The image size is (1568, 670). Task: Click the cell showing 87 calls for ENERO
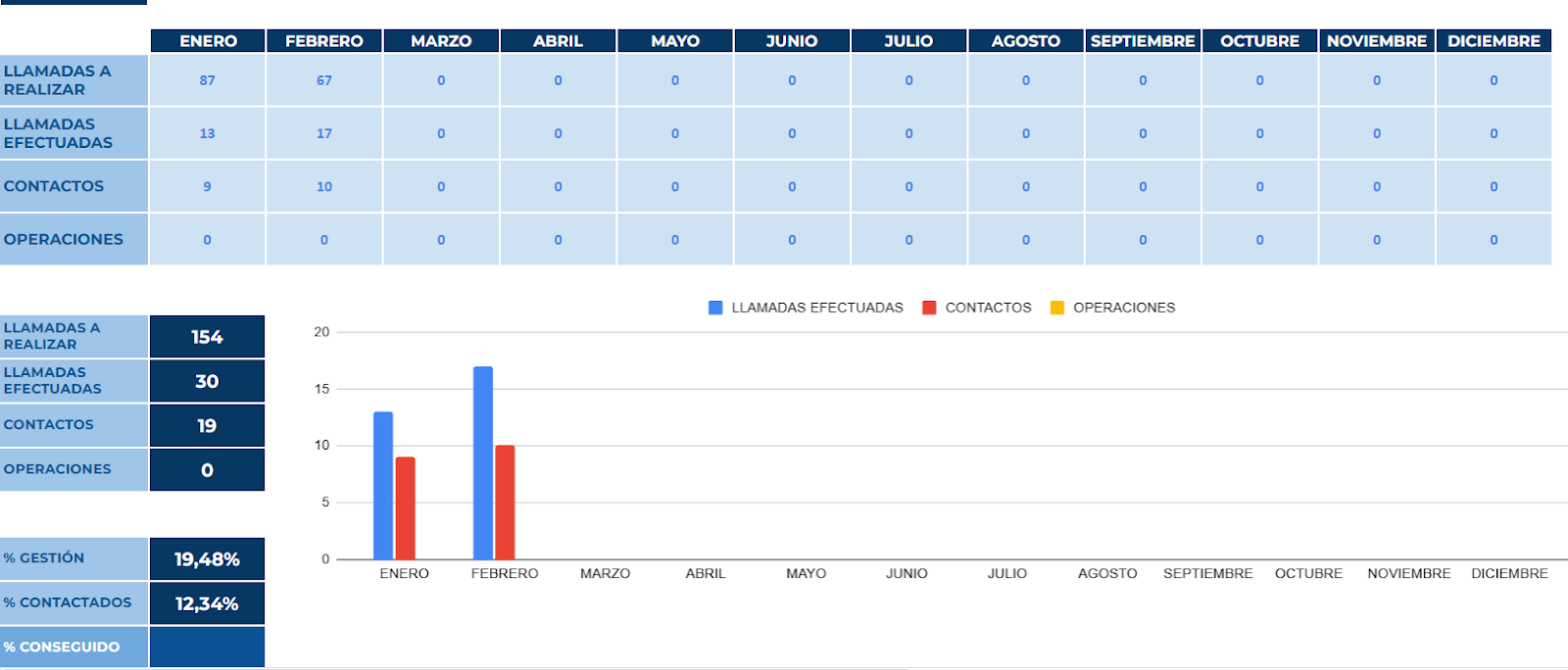click(x=208, y=80)
